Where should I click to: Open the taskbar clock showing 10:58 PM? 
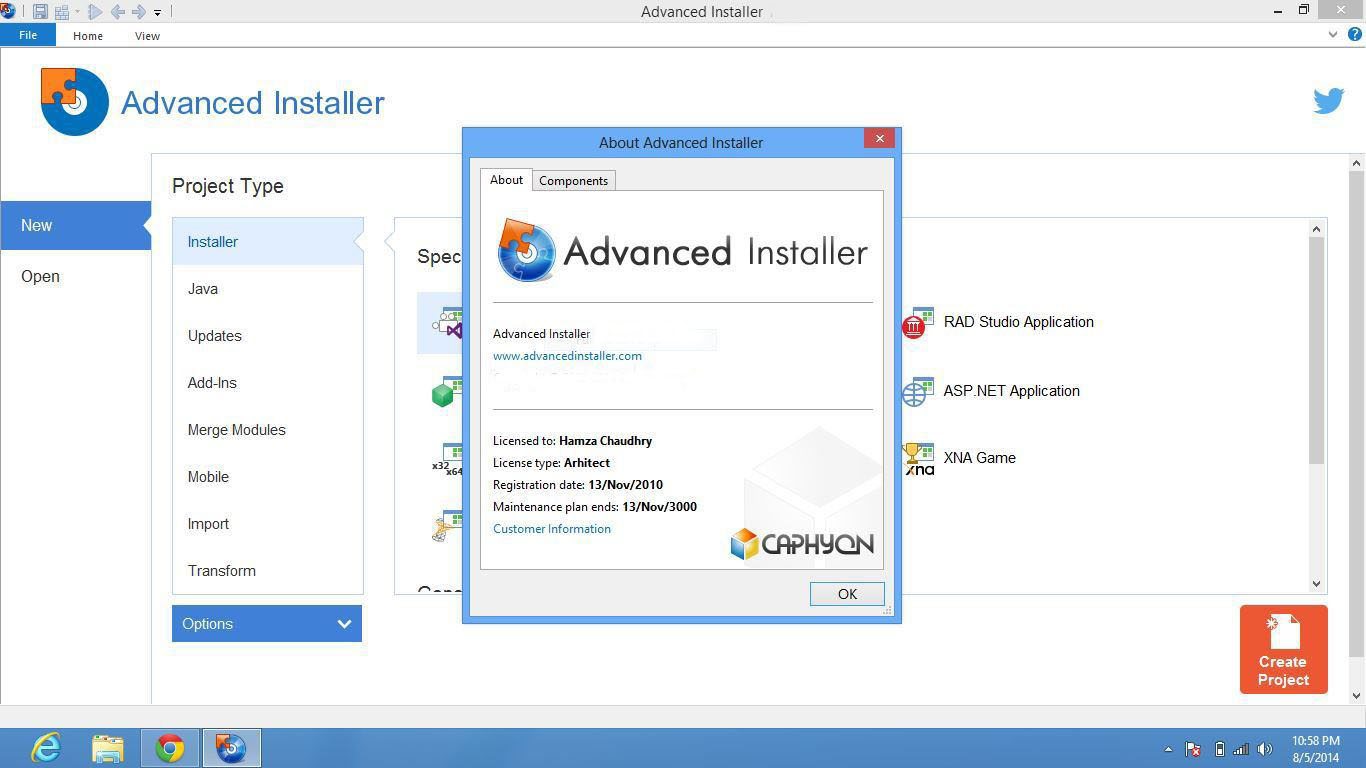1315,749
